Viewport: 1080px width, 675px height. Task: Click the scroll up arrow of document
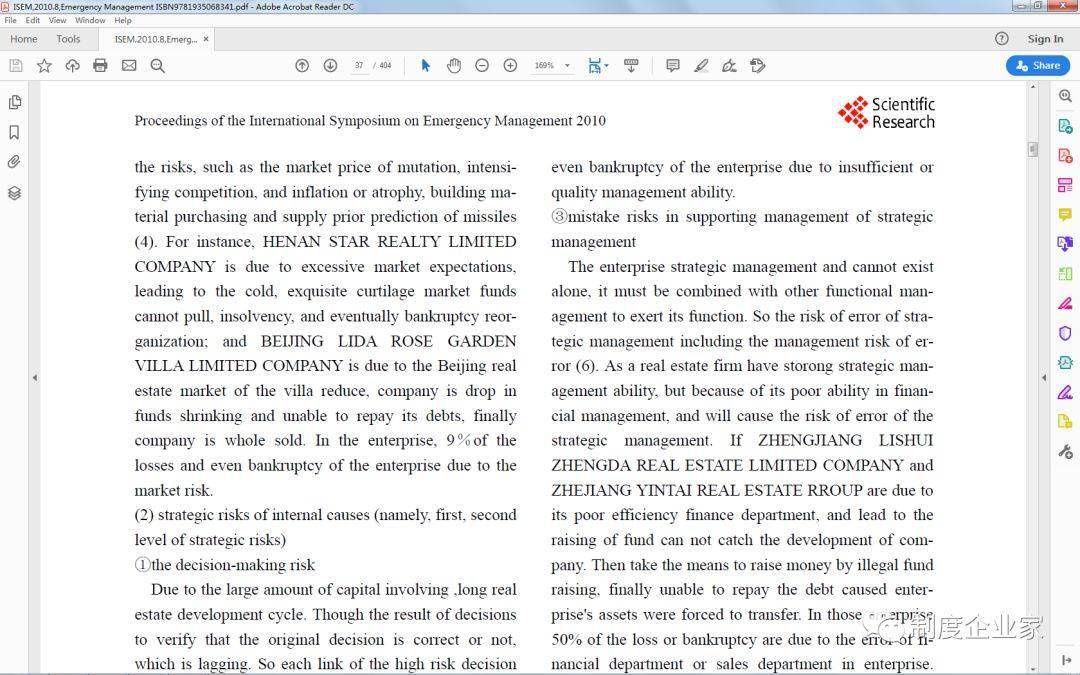[1032, 87]
